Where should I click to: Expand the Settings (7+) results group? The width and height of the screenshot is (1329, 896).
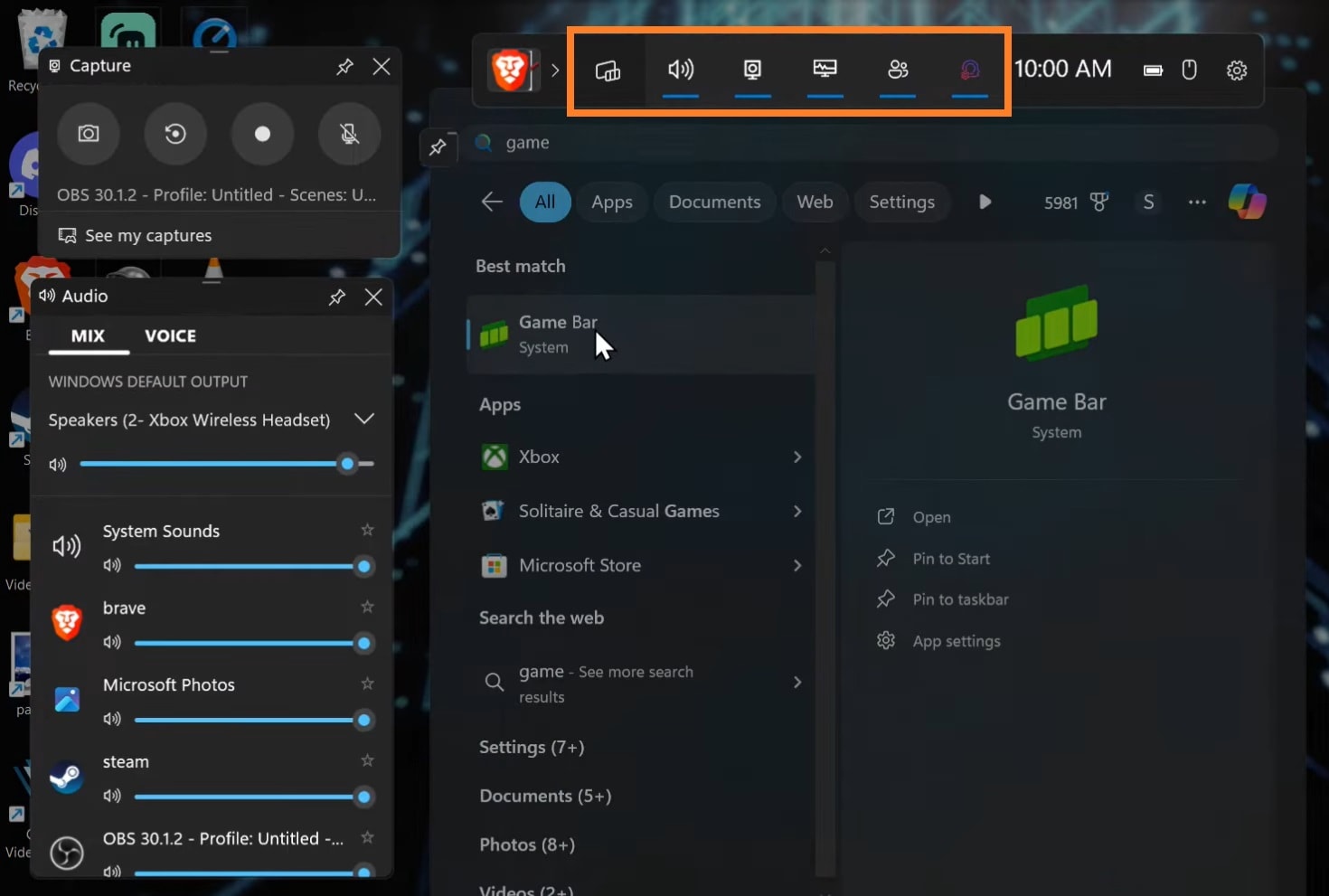pyautogui.click(x=532, y=748)
